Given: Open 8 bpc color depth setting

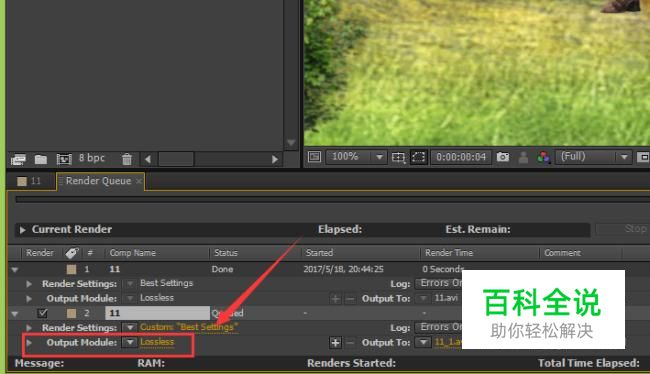Looking at the screenshot, I should 92,158.
